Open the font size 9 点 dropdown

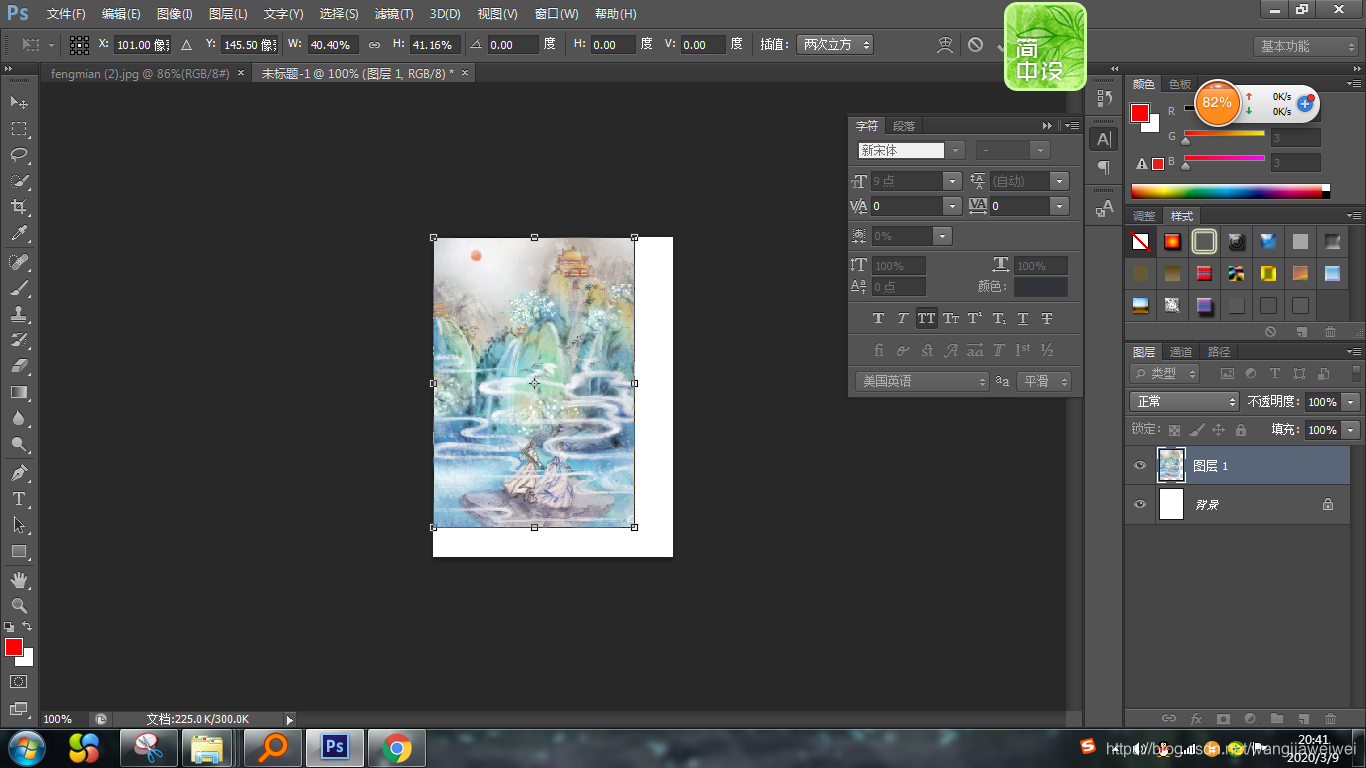tap(952, 181)
